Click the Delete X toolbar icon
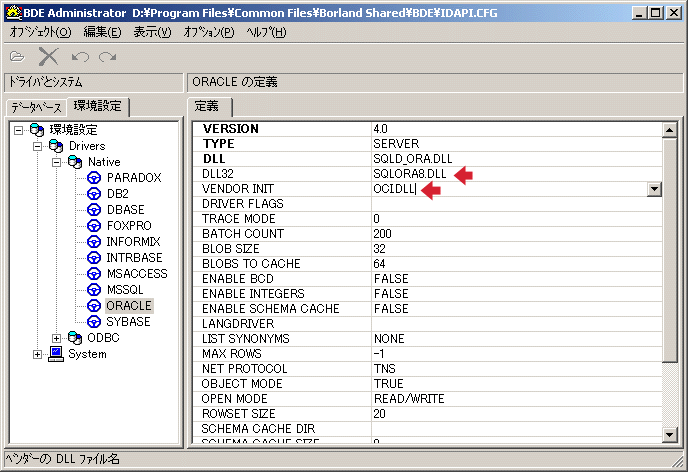This screenshot has height=472, width=688. pos(48,57)
